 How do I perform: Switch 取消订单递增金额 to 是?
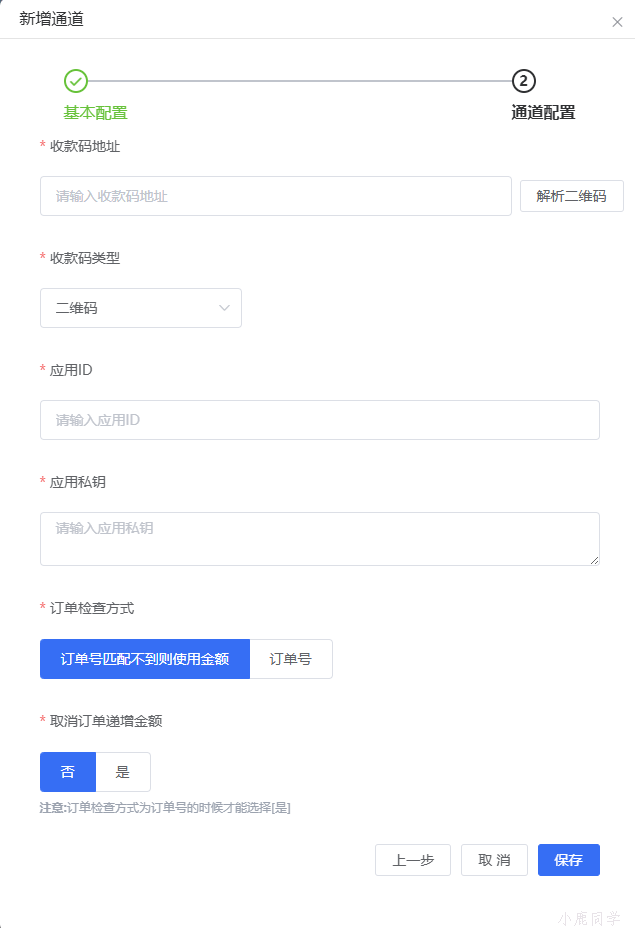[x=123, y=772]
